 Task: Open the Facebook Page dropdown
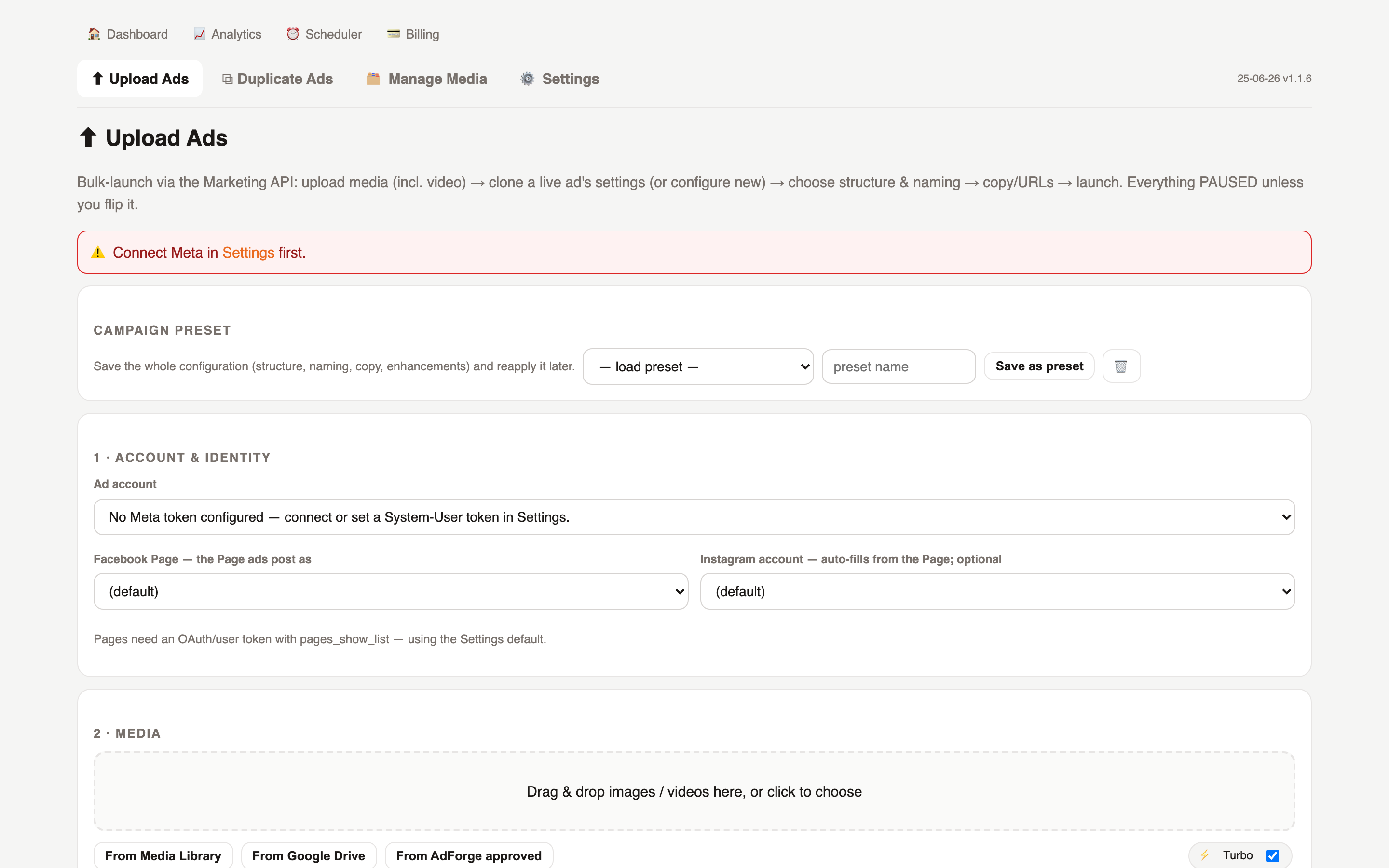point(391,591)
